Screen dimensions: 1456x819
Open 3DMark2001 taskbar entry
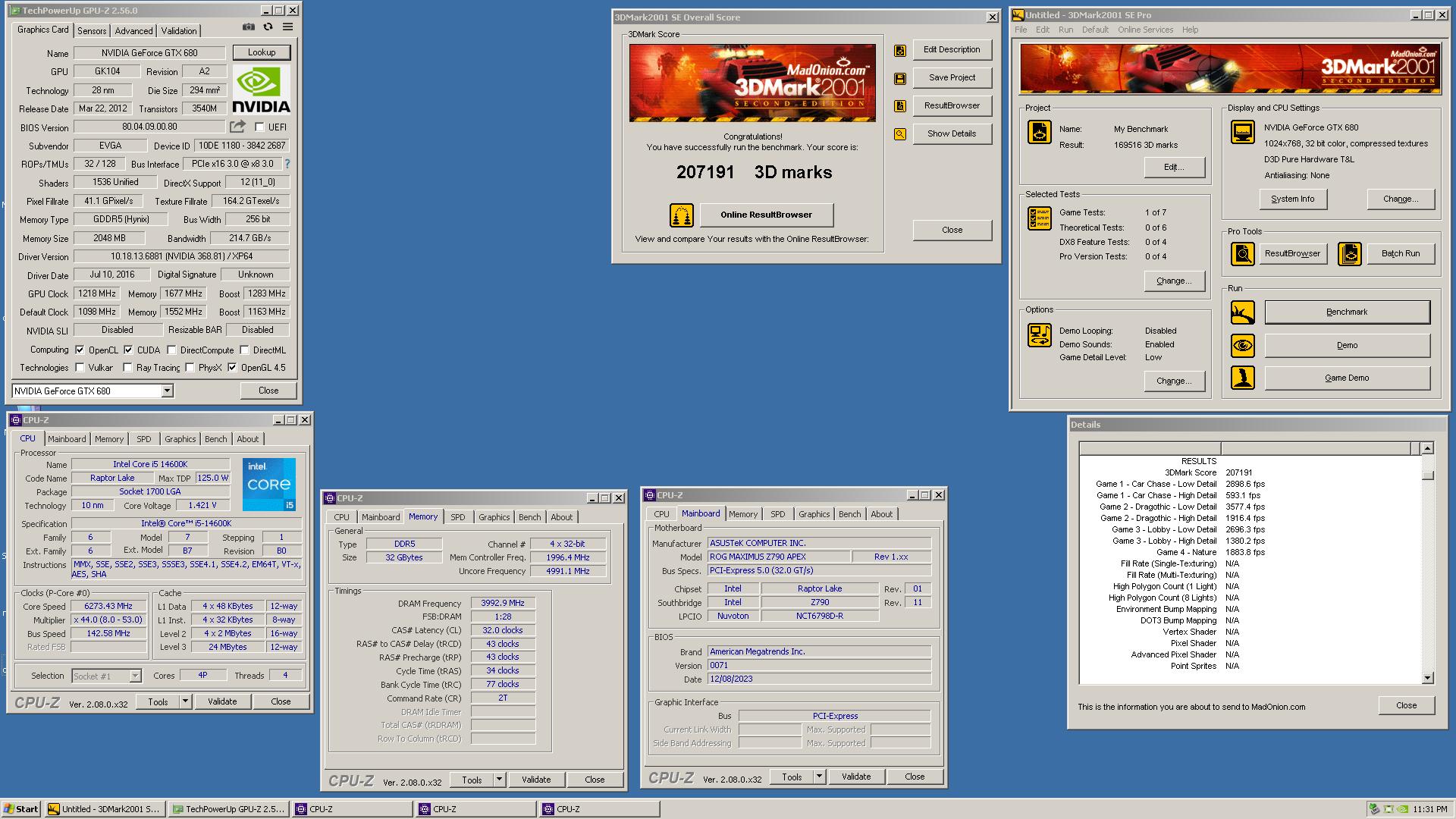pyautogui.click(x=105, y=809)
